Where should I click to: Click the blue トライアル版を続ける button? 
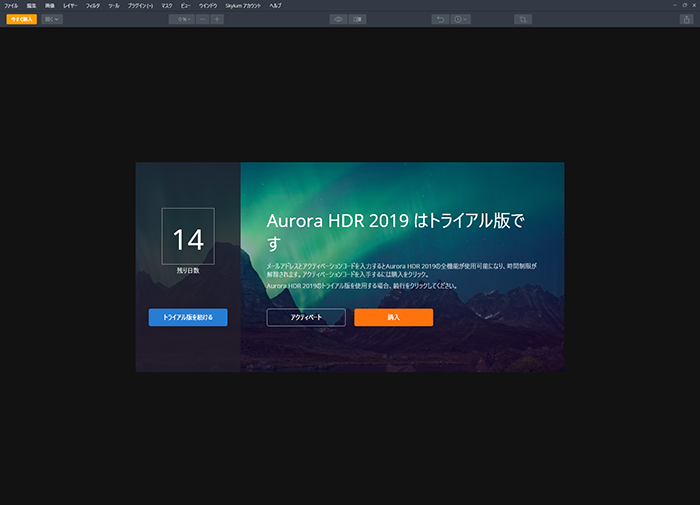[x=188, y=317]
